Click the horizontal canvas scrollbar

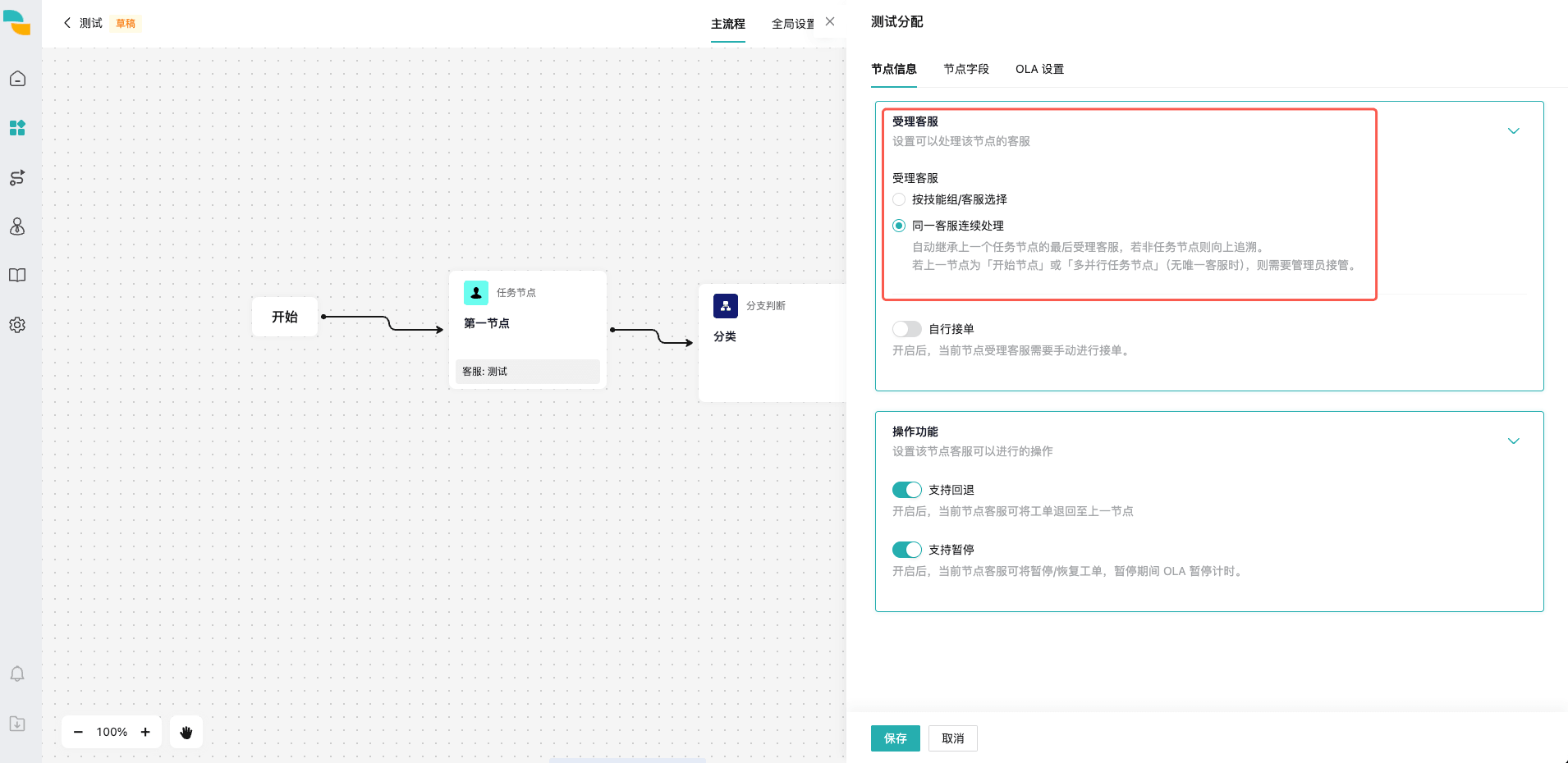click(x=627, y=760)
